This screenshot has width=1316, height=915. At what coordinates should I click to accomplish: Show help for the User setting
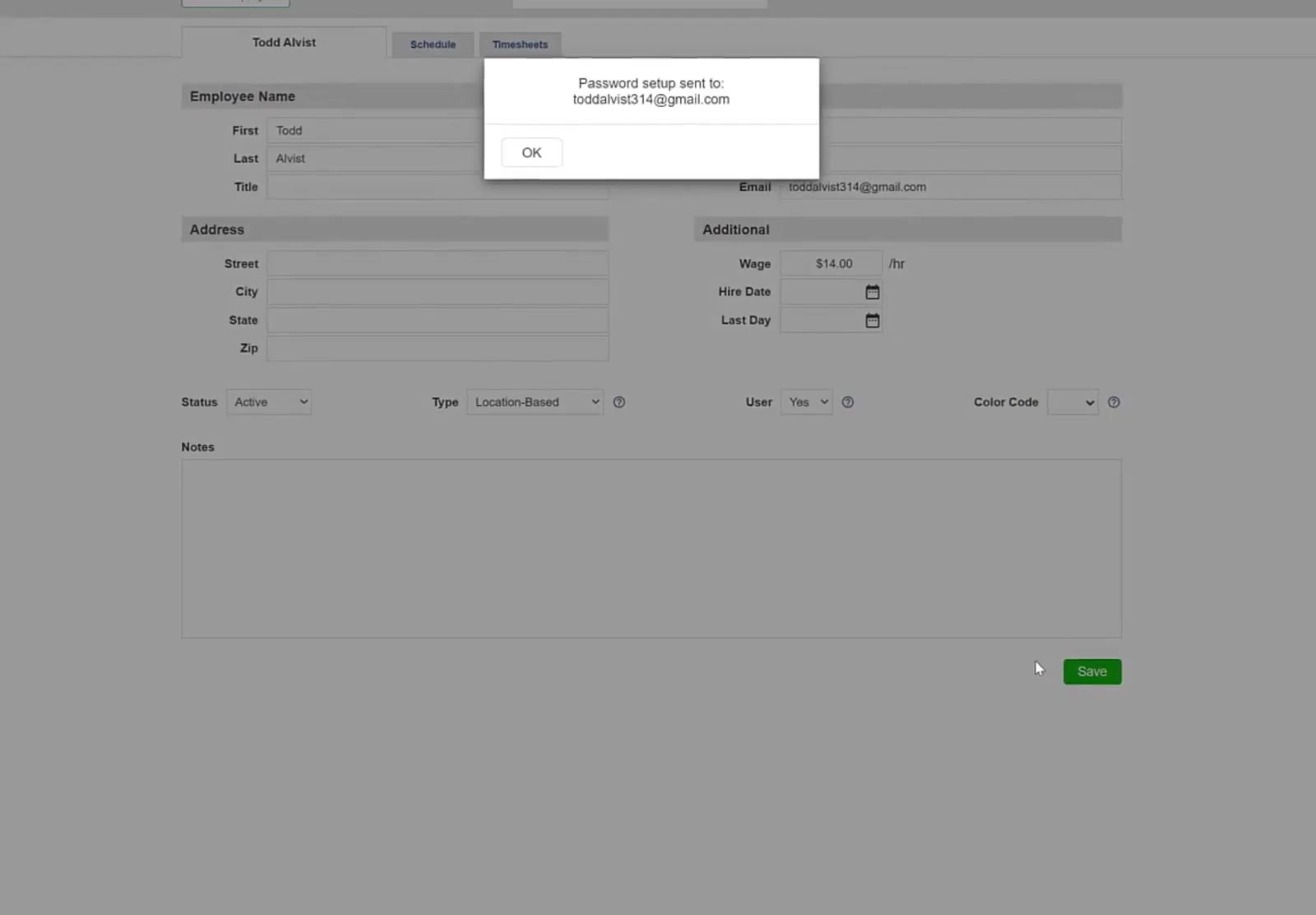click(x=847, y=402)
